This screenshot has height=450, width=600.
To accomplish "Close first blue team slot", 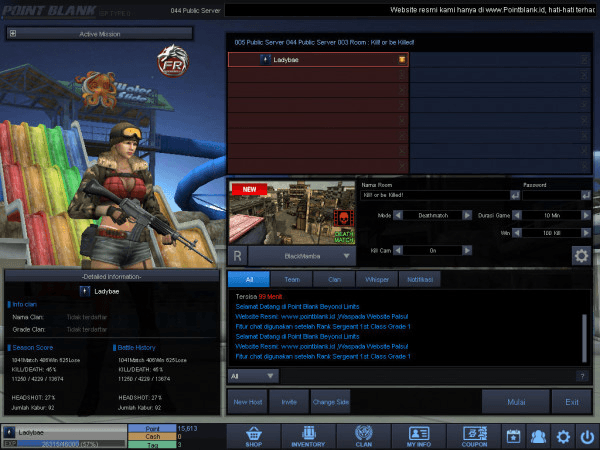I will pos(584,60).
